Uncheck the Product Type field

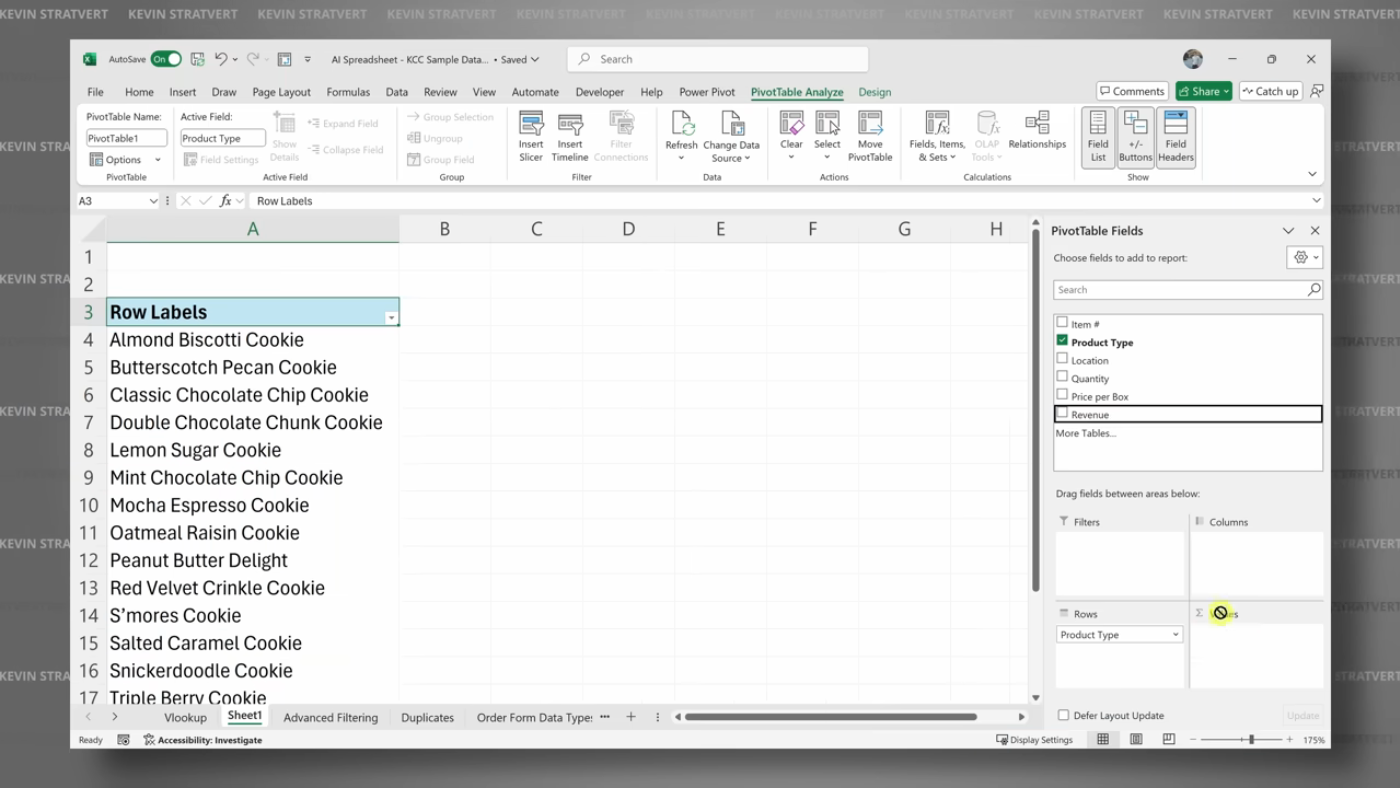1062,341
